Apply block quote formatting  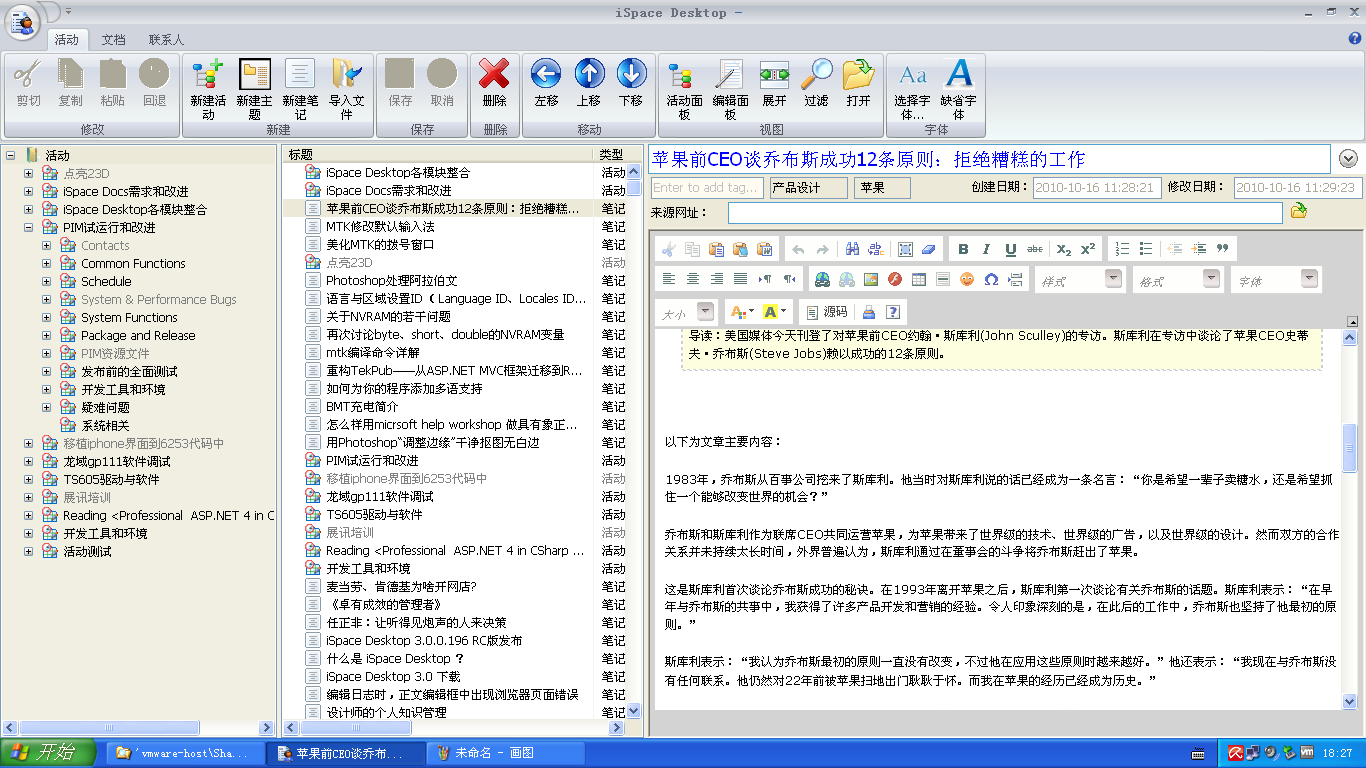click(x=1222, y=249)
